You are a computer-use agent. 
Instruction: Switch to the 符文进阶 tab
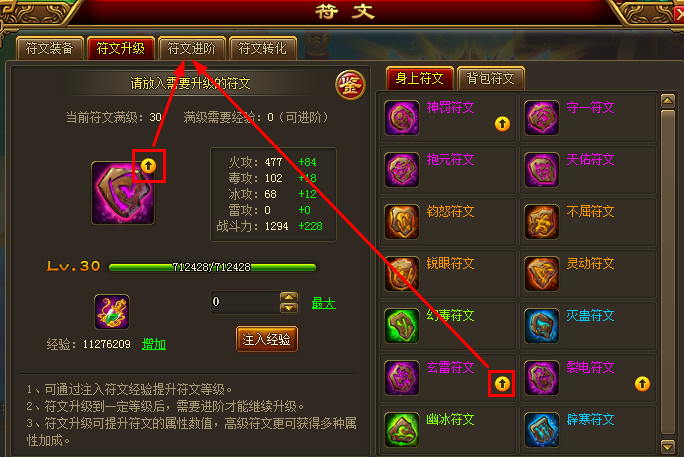(x=192, y=48)
